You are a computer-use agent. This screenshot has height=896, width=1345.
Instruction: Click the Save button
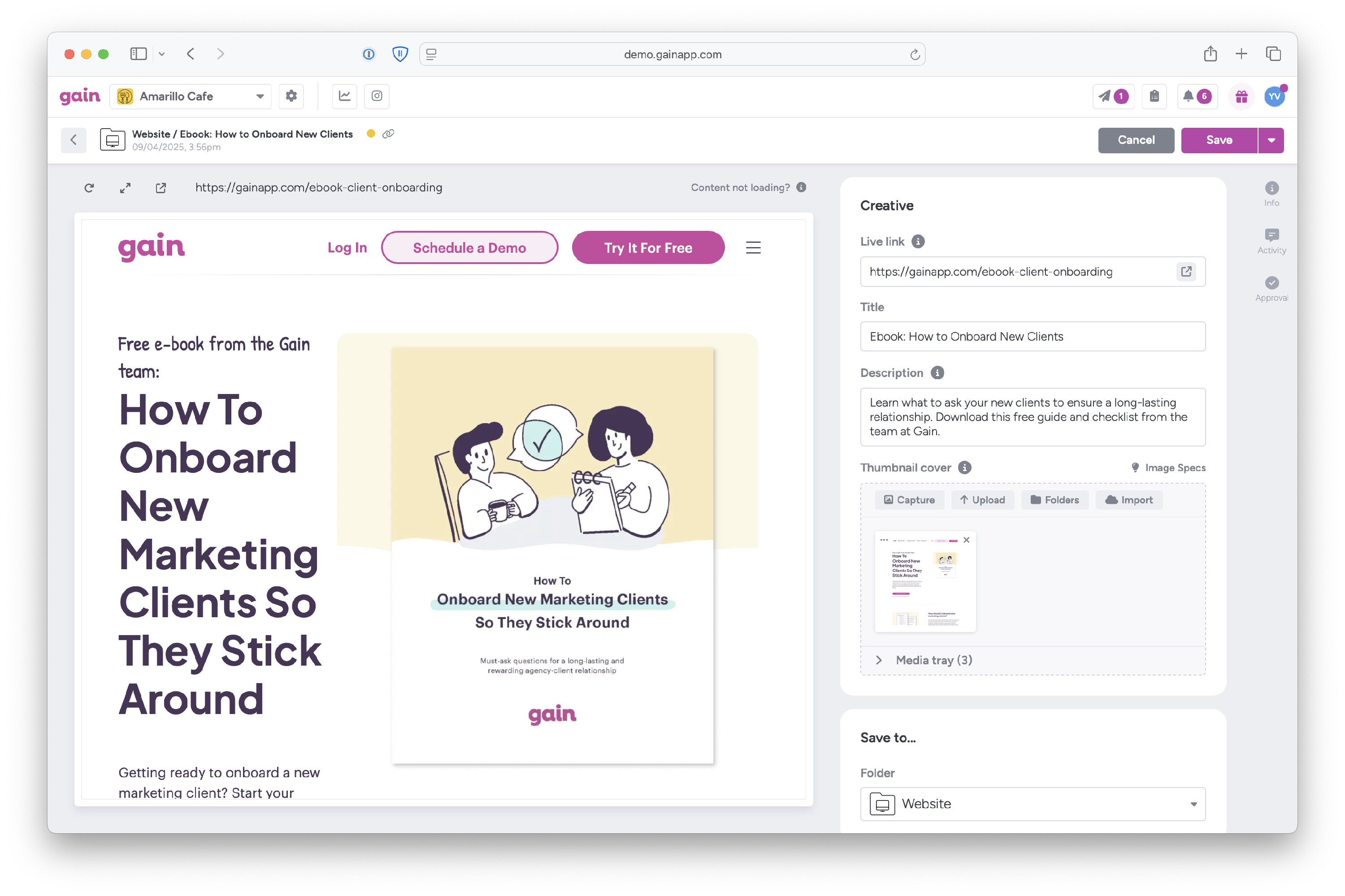(x=1219, y=140)
